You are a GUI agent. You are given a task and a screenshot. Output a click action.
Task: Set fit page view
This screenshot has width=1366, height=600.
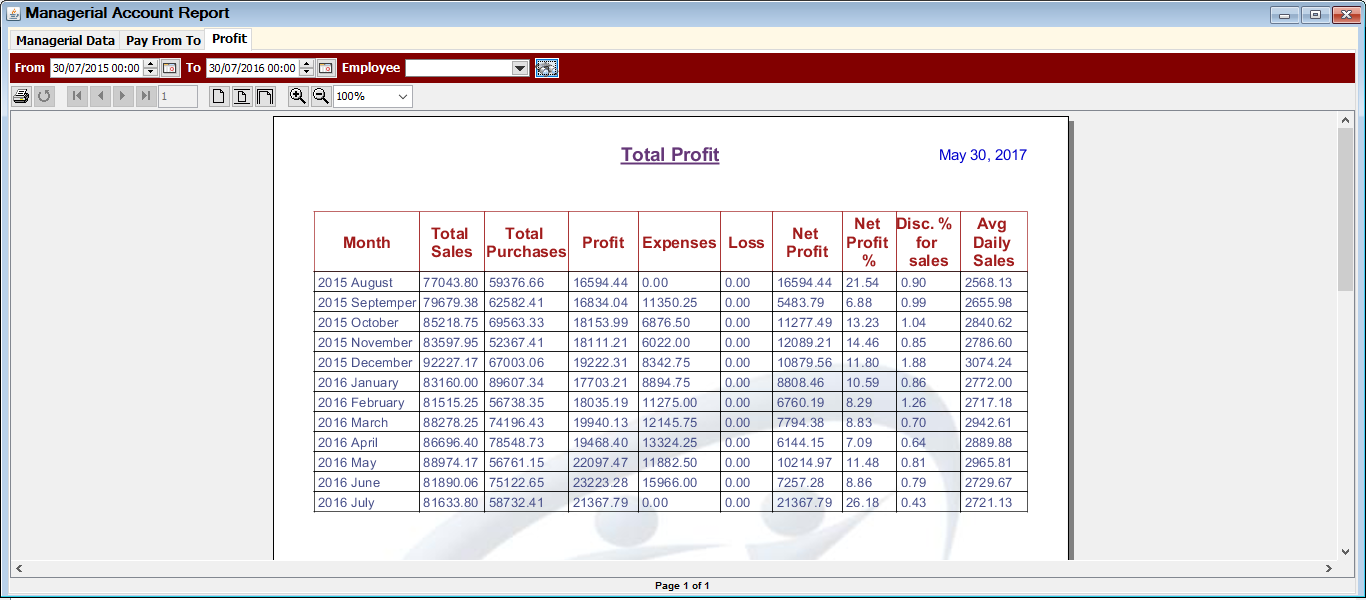coord(242,96)
